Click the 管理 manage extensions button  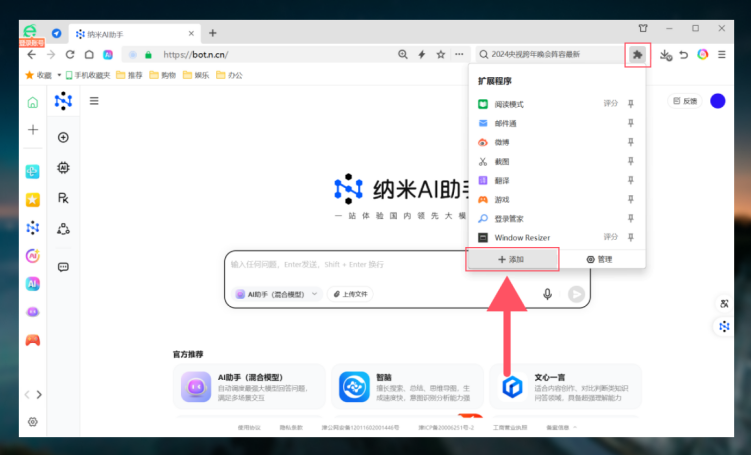(599, 259)
